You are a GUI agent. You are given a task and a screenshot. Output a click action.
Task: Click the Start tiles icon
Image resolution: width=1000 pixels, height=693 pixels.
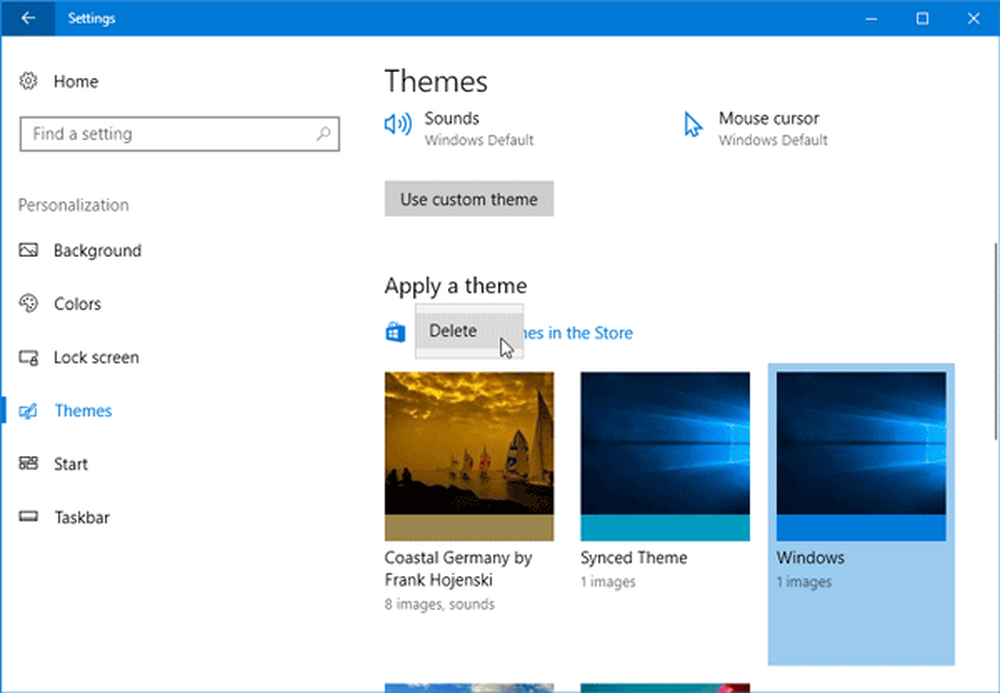tap(28, 463)
